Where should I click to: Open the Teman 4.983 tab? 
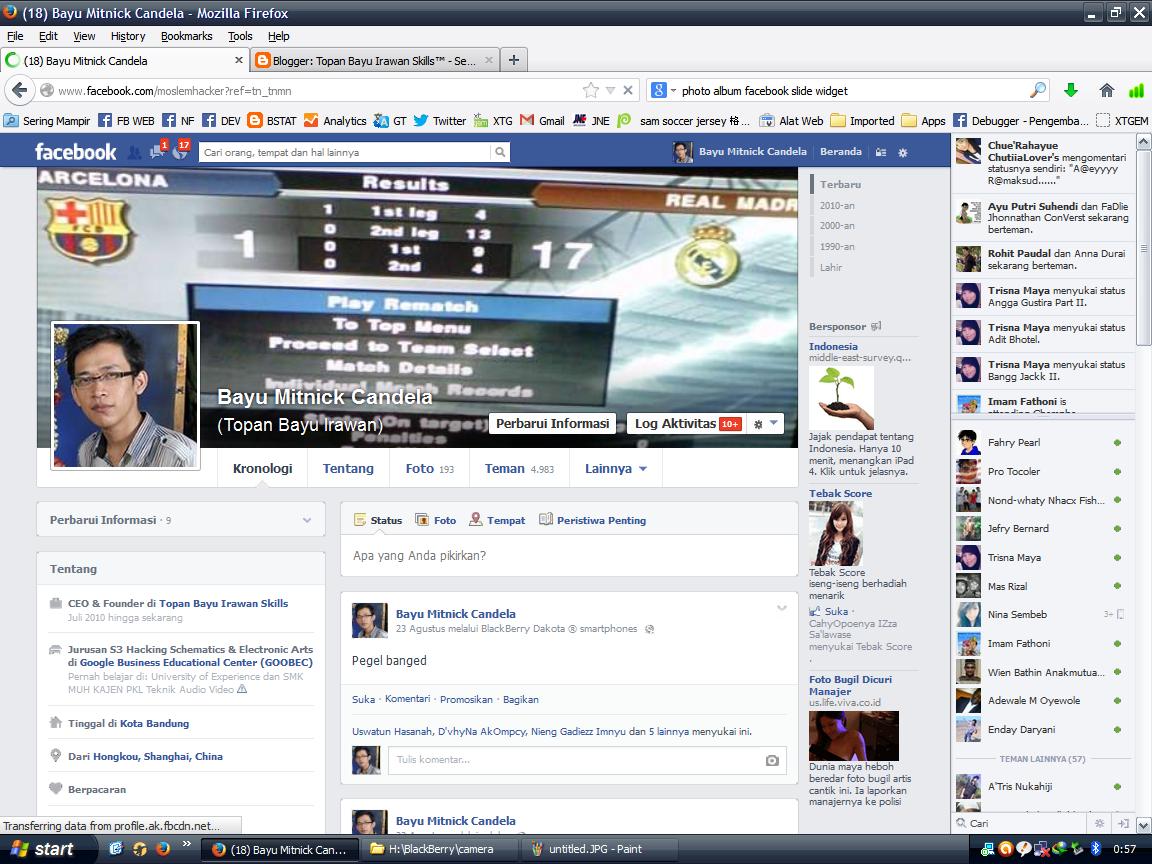point(519,469)
